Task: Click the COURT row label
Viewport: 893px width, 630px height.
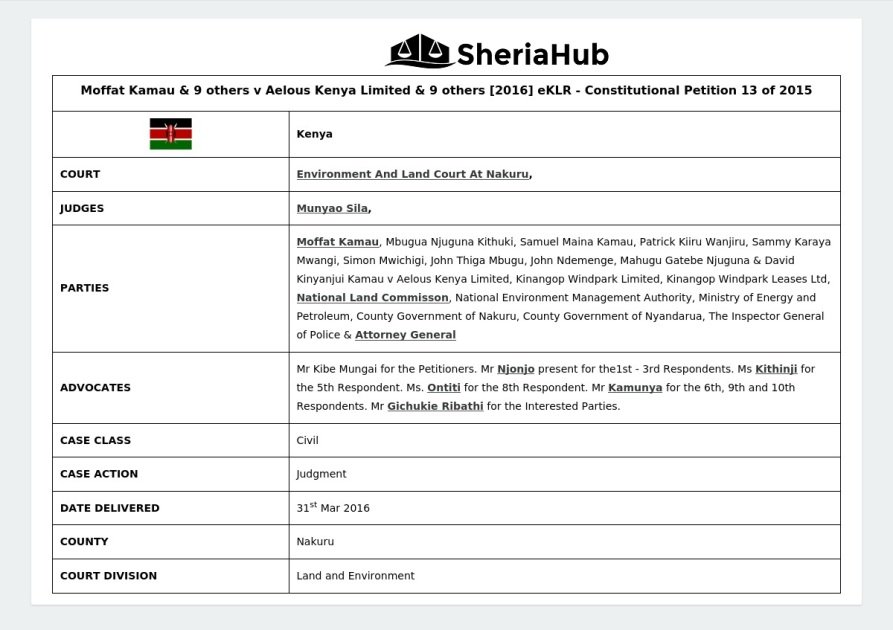Action: coord(80,174)
